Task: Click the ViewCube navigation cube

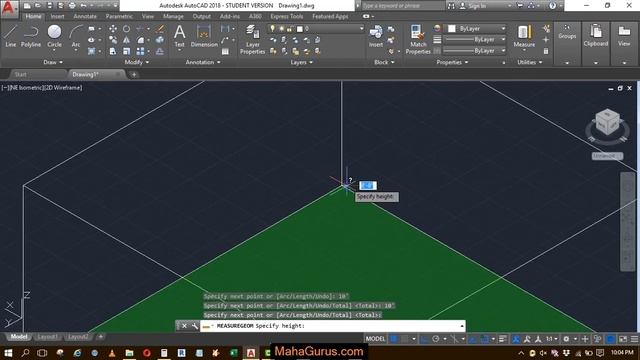Action: [607, 122]
